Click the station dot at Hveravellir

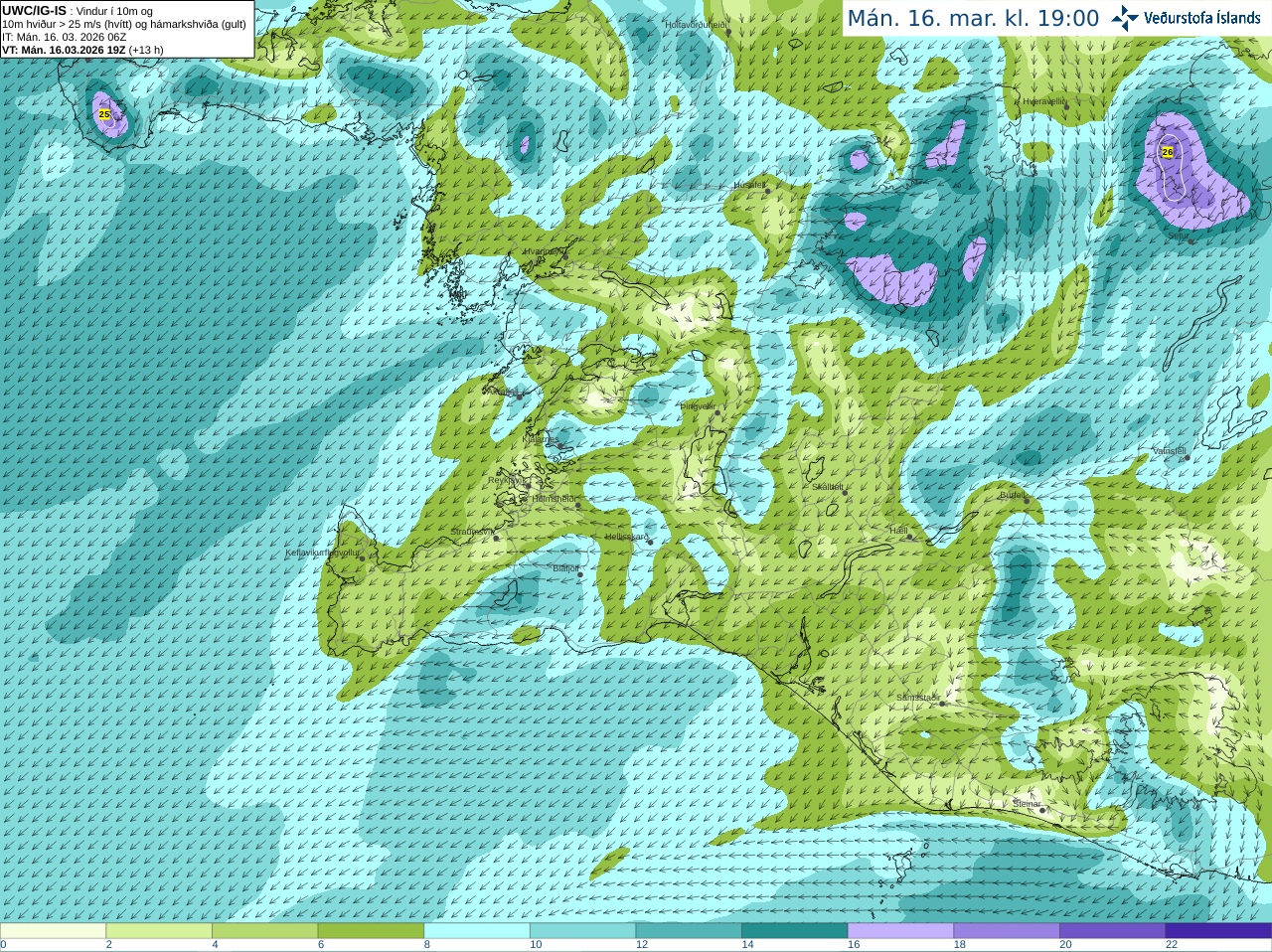1066,109
